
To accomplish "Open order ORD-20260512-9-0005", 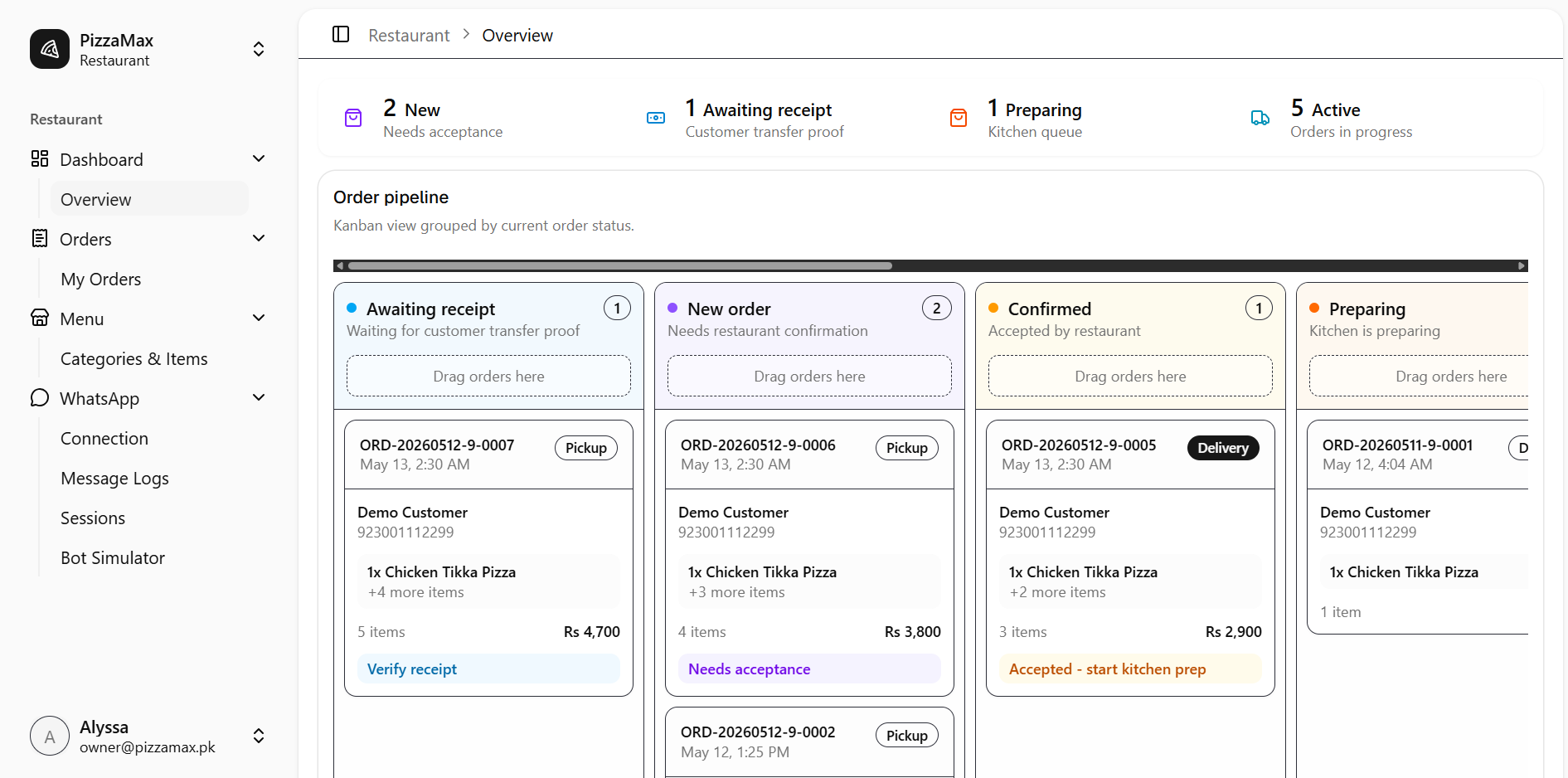I will [1079, 445].
